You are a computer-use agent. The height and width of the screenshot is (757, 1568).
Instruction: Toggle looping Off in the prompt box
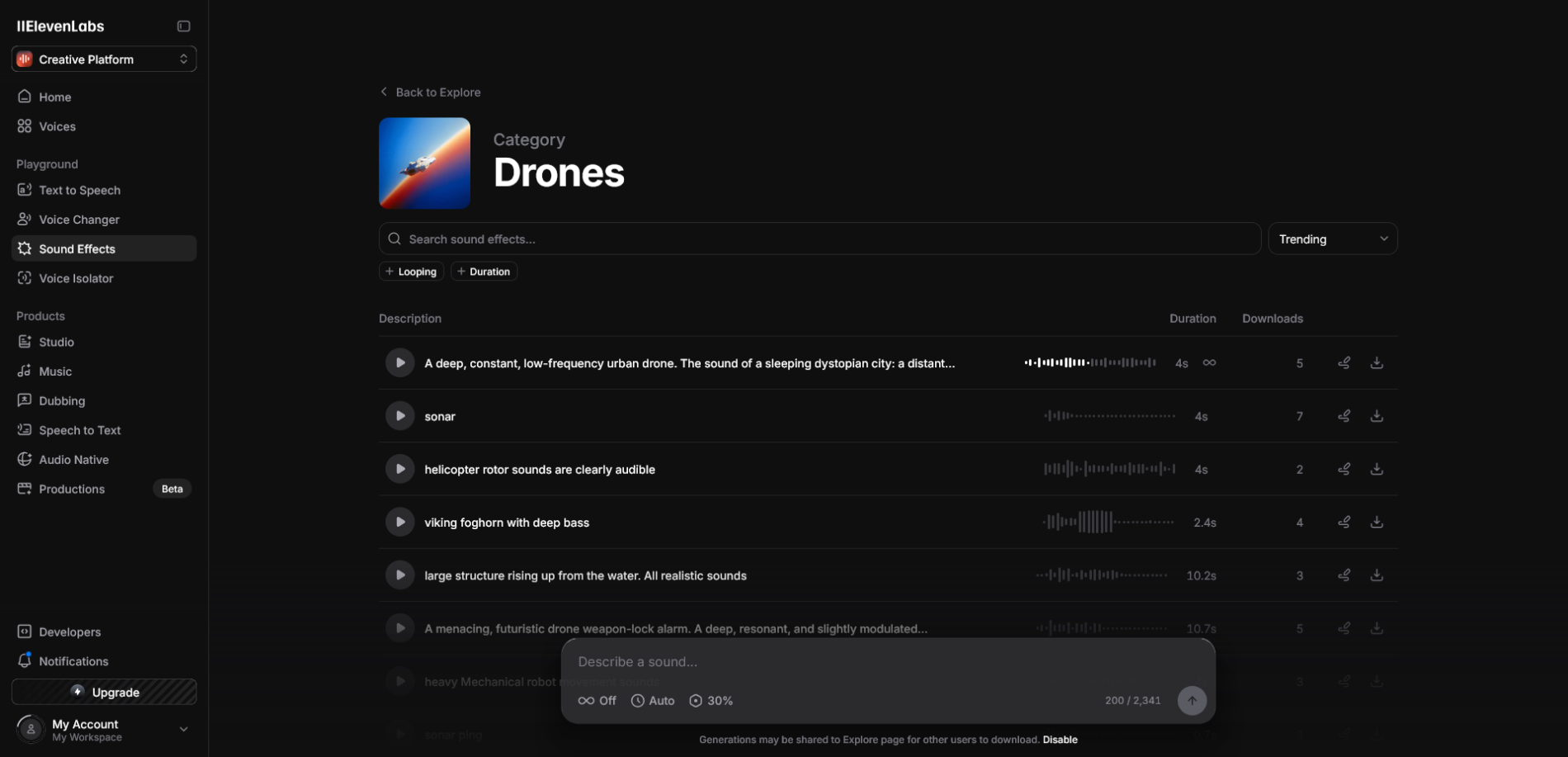[x=597, y=701]
